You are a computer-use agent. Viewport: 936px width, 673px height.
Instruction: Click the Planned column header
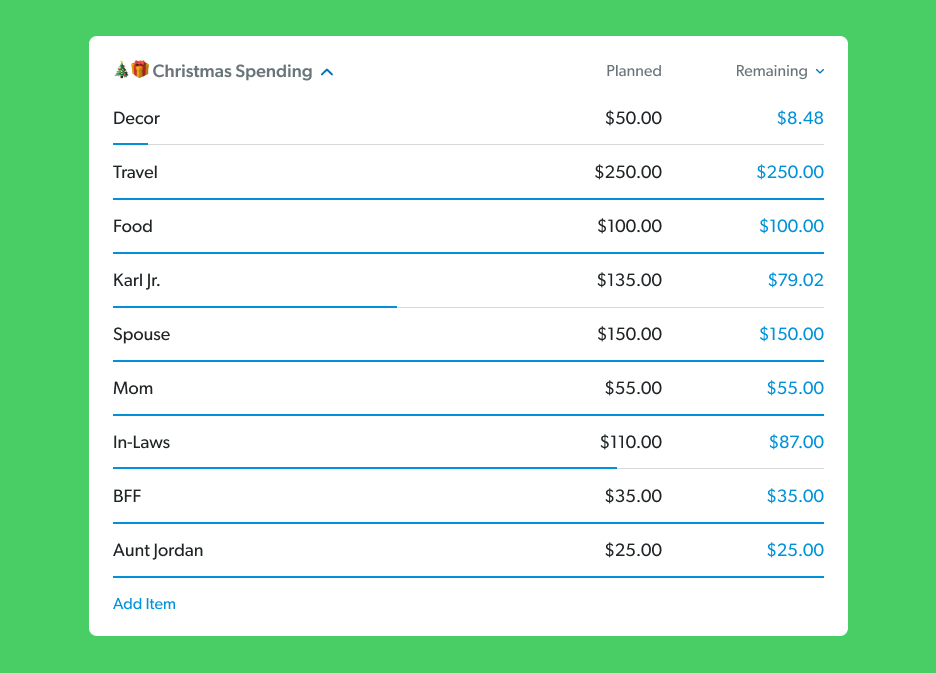634,71
